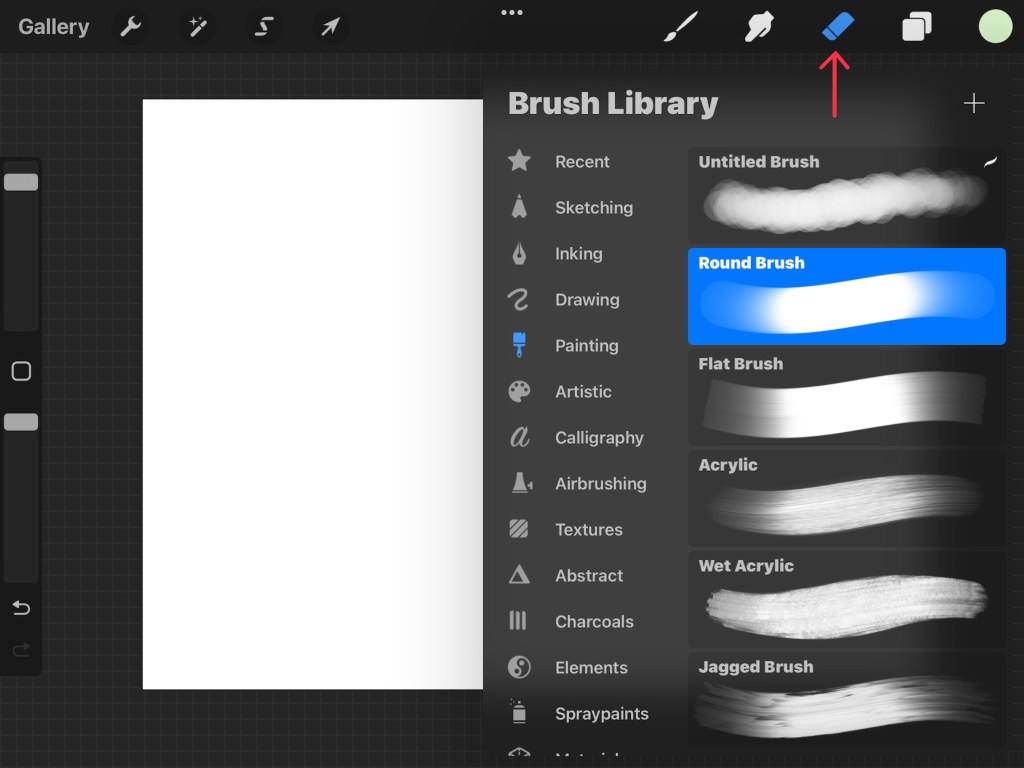Choose the Wet Acrylic brush
Screen dimensions: 1024x768
click(x=846, y=599)
